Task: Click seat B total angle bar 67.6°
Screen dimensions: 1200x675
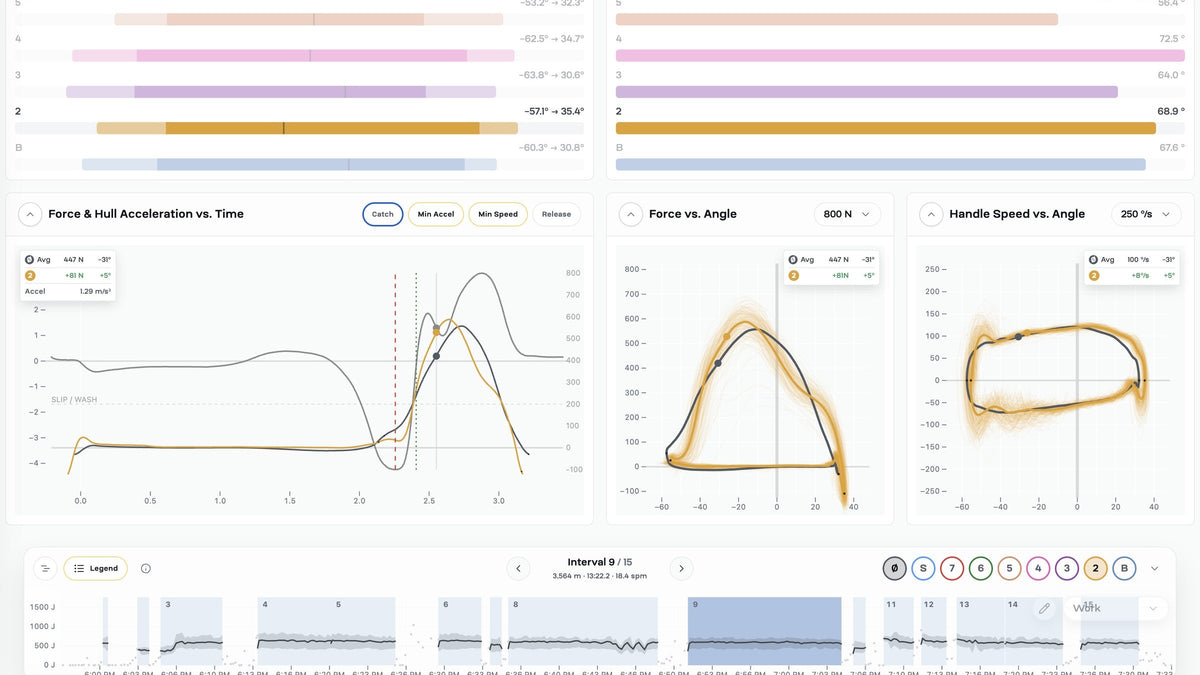Action: (881, 164)
